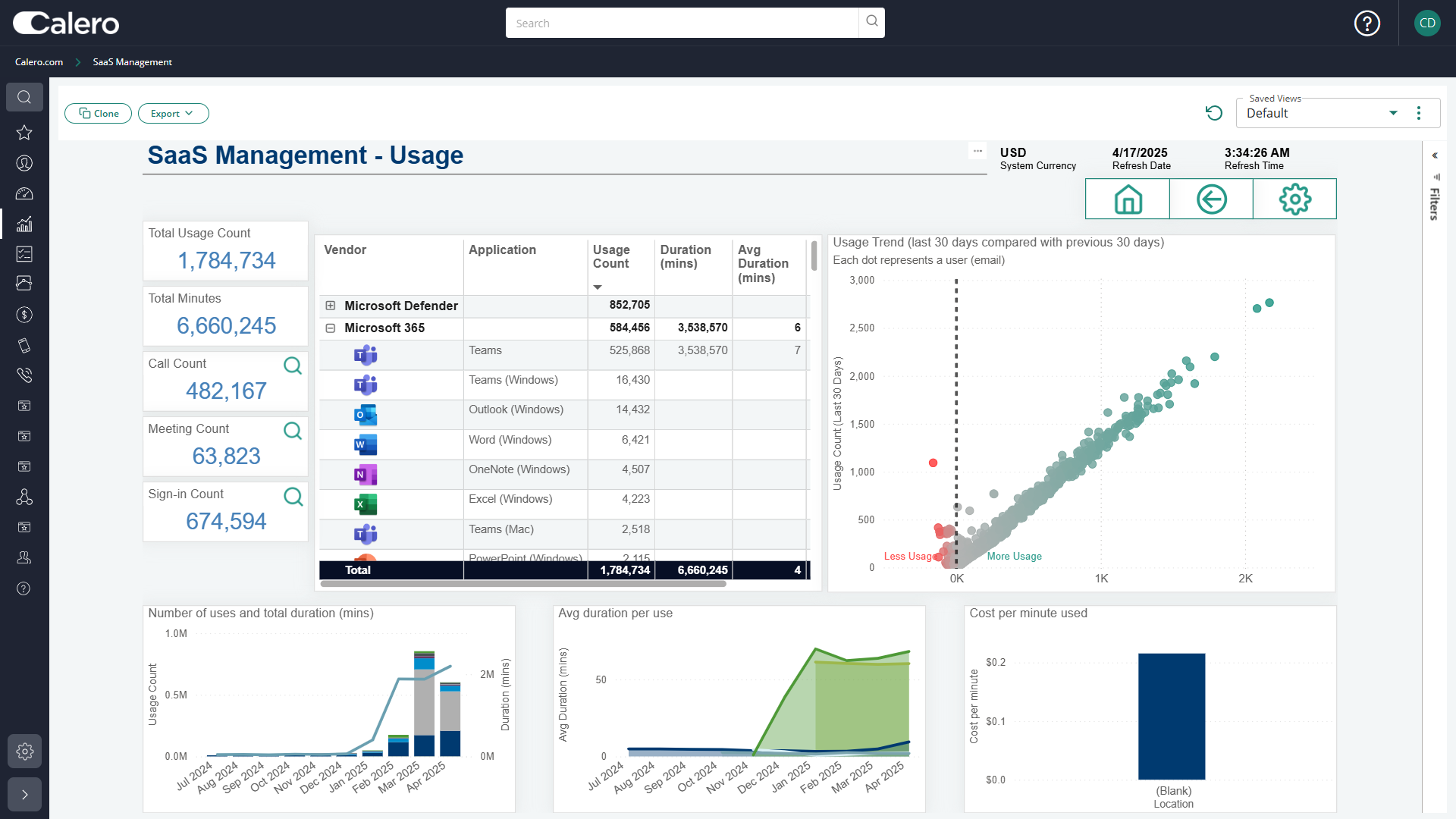Select the Home navigation icon on the dashboard

click(x=1127, y=199)
